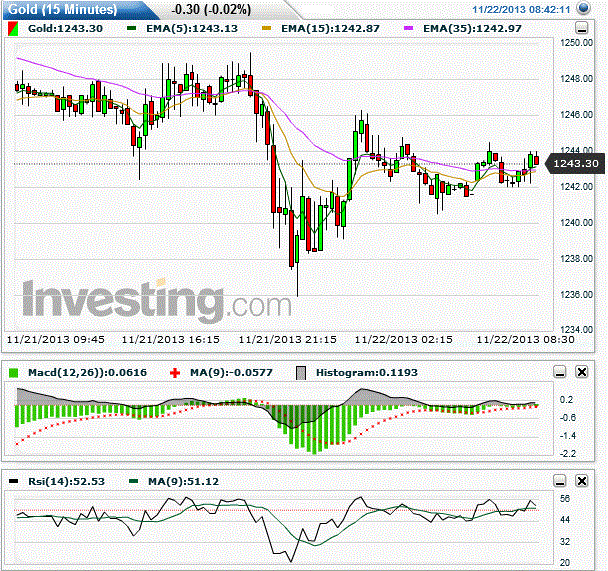Image resolution: width=608 pixels, height=571 pixels.
Task: Click the 11/22/2013 02:15 time axis label
Action: pyautogui.click(x=404, y=340)
